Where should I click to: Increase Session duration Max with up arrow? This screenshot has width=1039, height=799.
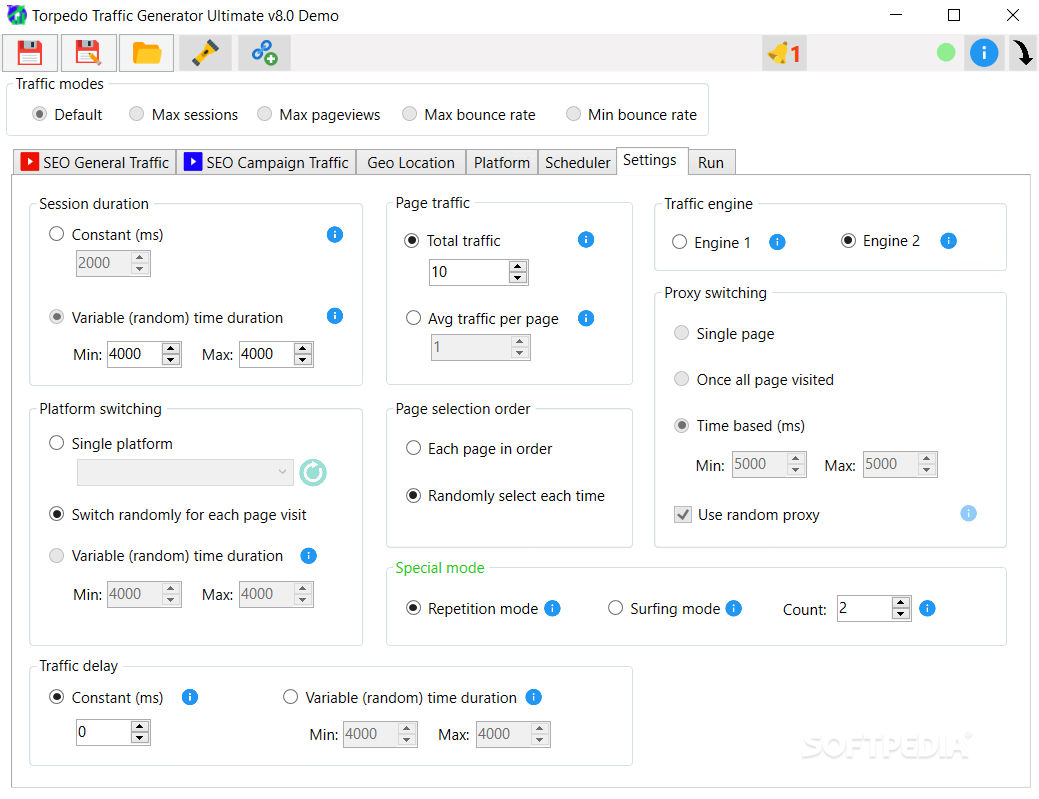pyautogui.click(x=303, y=348)
